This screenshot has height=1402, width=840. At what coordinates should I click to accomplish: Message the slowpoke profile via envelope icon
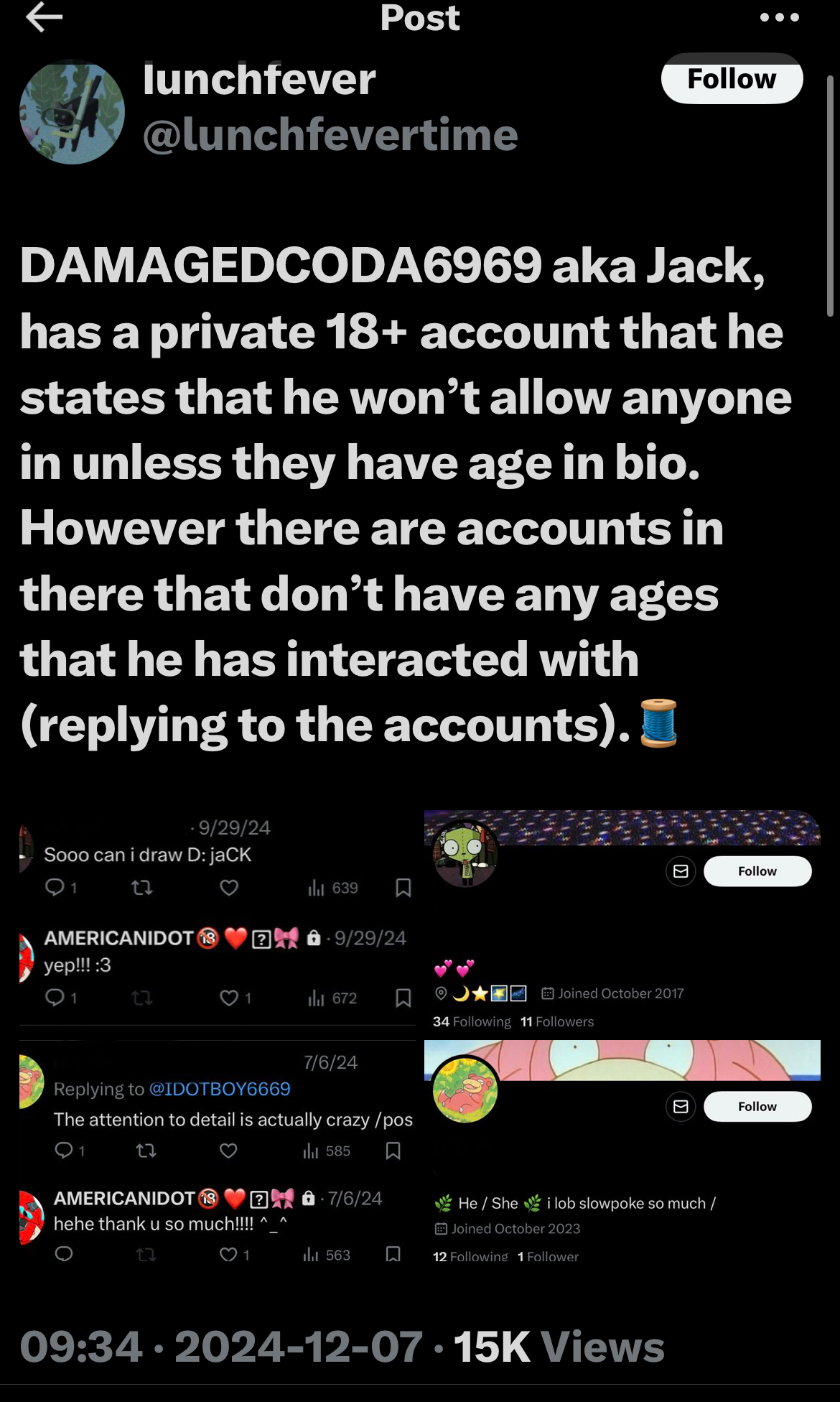681,1106
